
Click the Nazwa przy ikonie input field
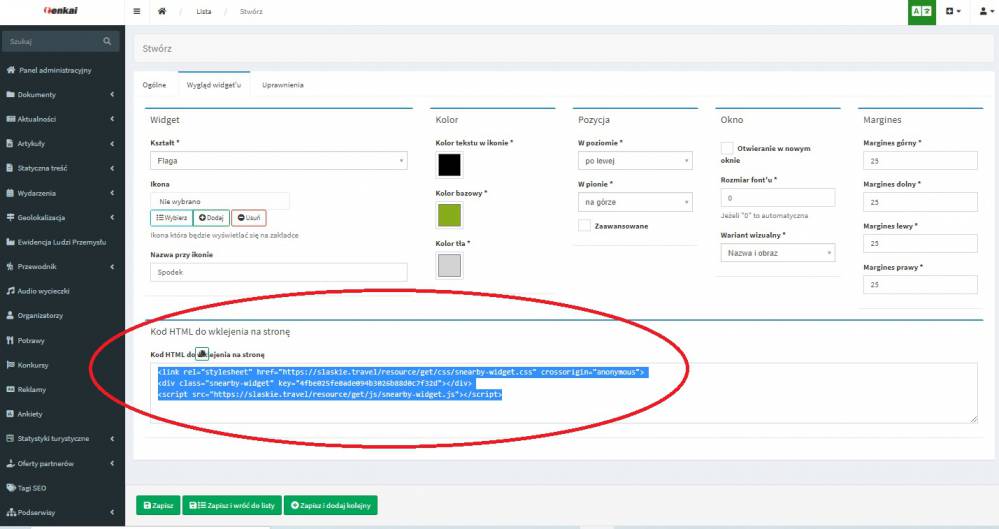coord(278,272)
